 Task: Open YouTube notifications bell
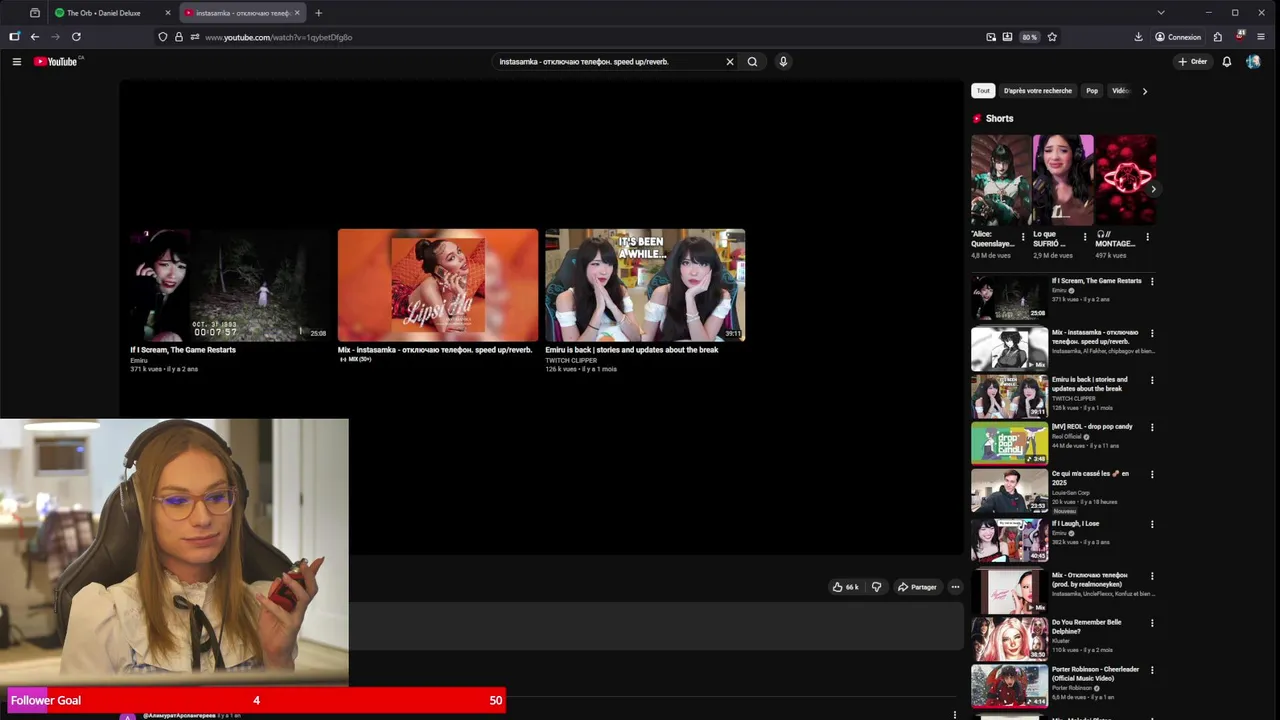(1227, 62)
